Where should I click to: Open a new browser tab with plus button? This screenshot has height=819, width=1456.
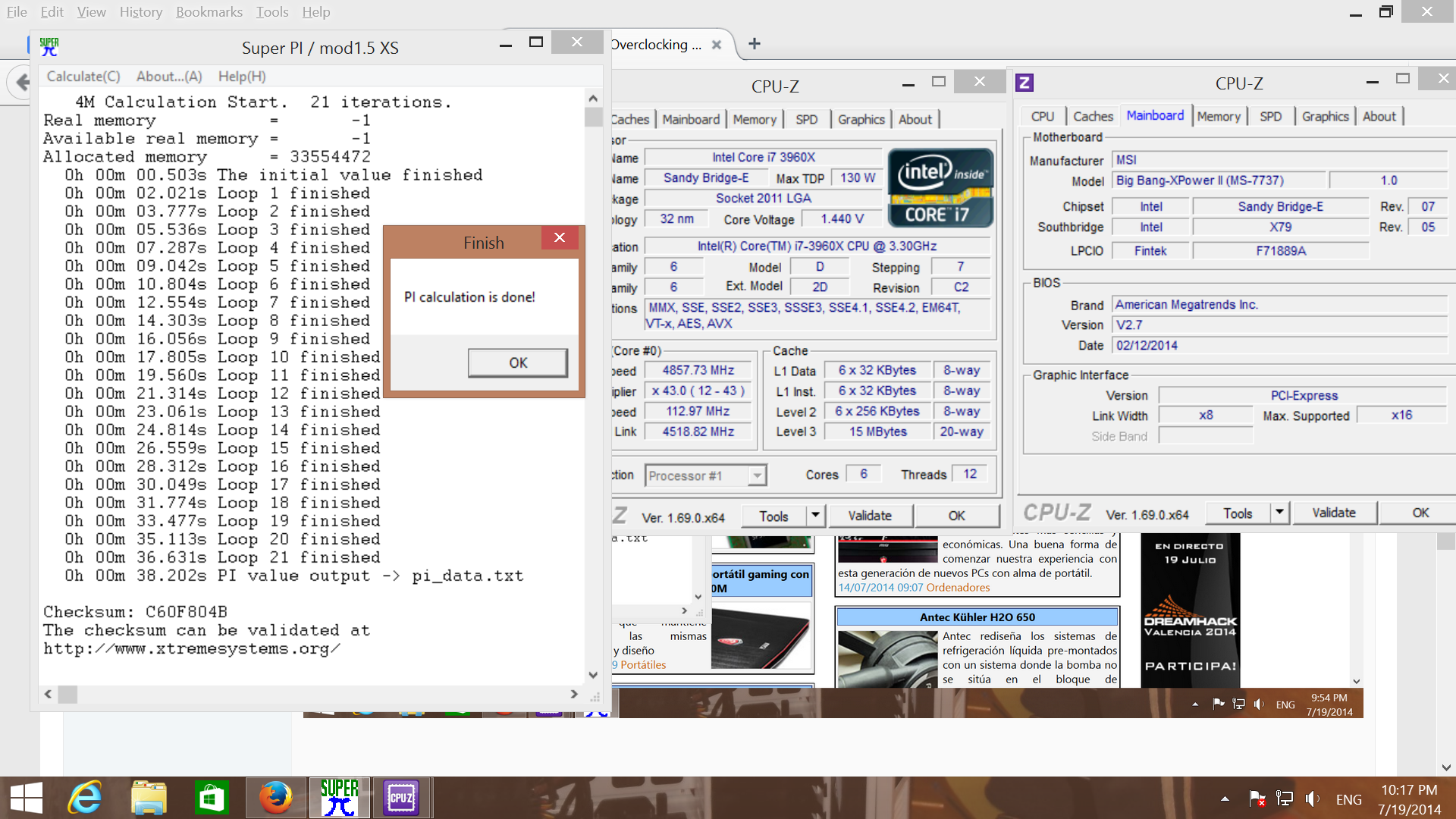click(754, 44)
